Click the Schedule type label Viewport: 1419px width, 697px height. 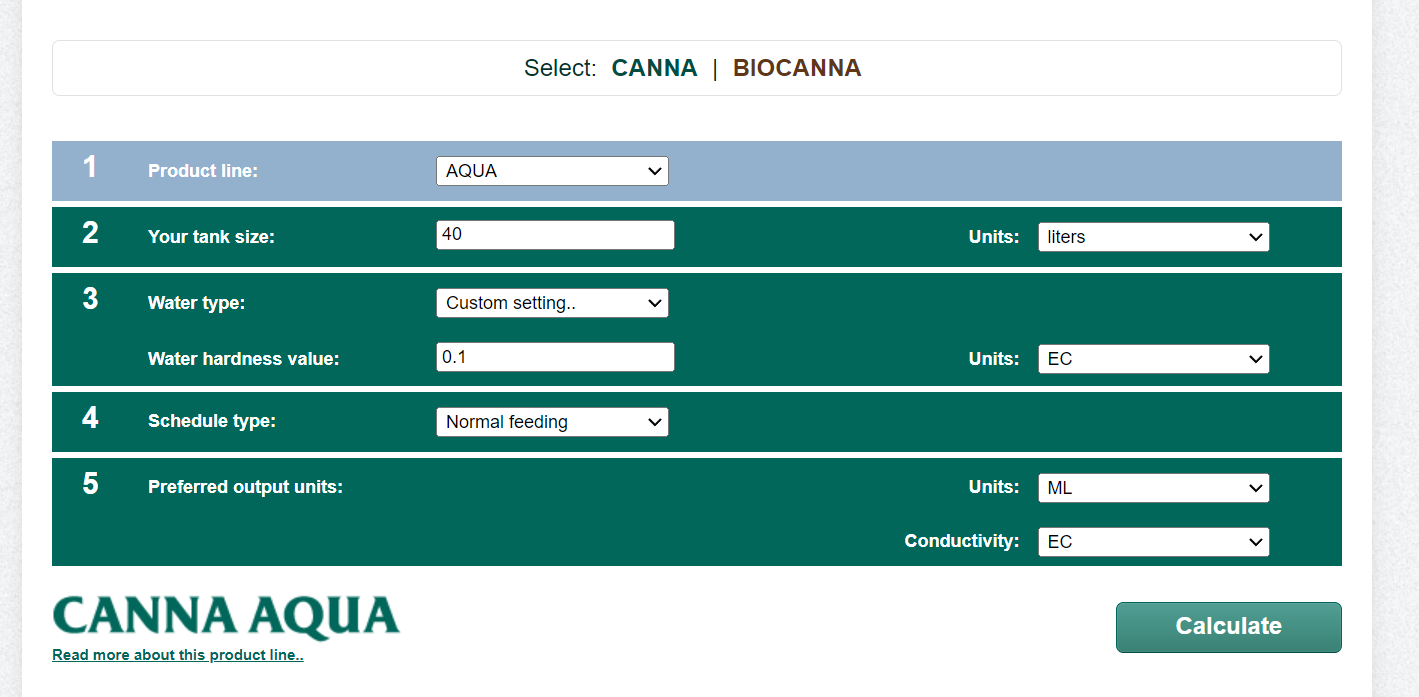click(x=212, y=421)
